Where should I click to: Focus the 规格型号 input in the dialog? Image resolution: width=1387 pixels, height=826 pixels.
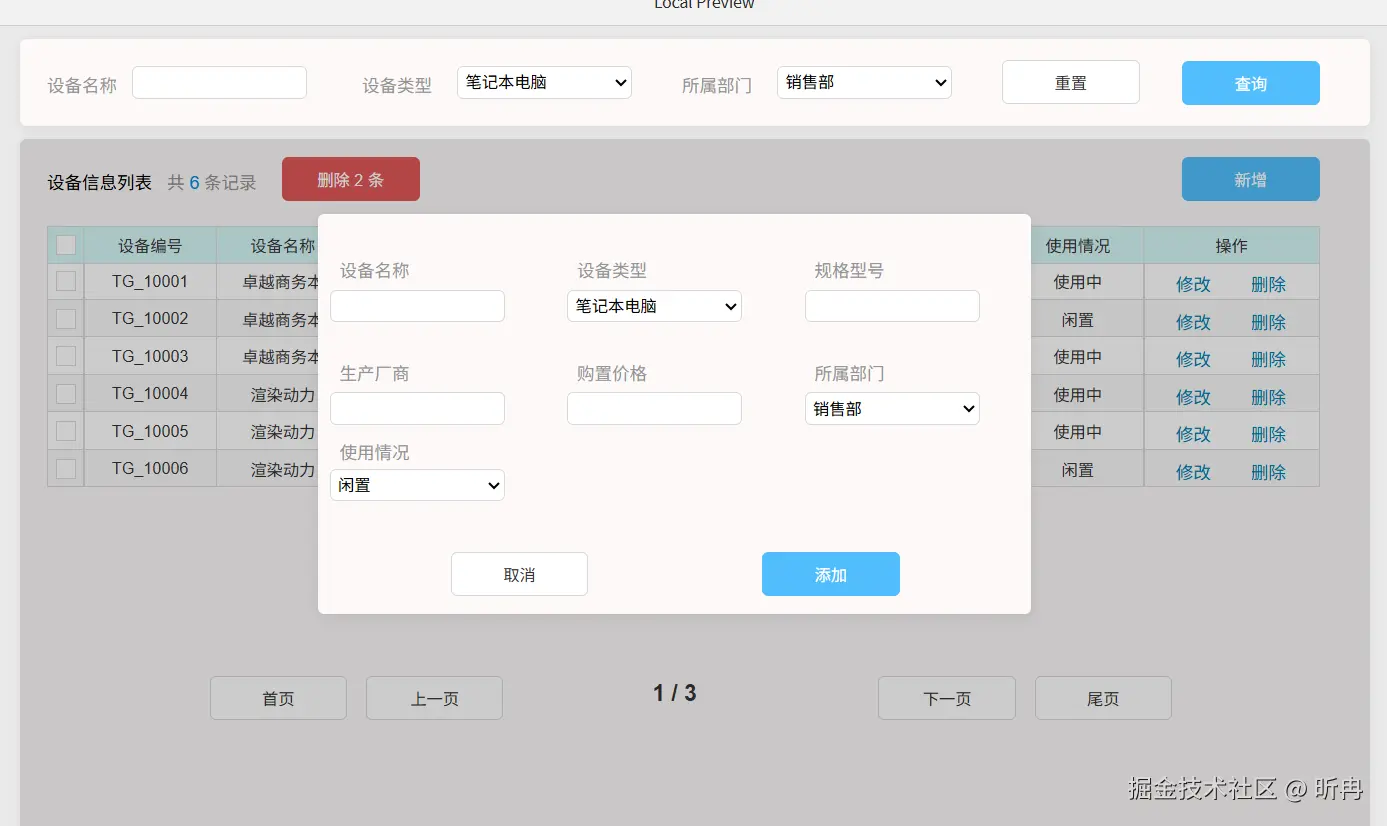click(x=892, y=306)
